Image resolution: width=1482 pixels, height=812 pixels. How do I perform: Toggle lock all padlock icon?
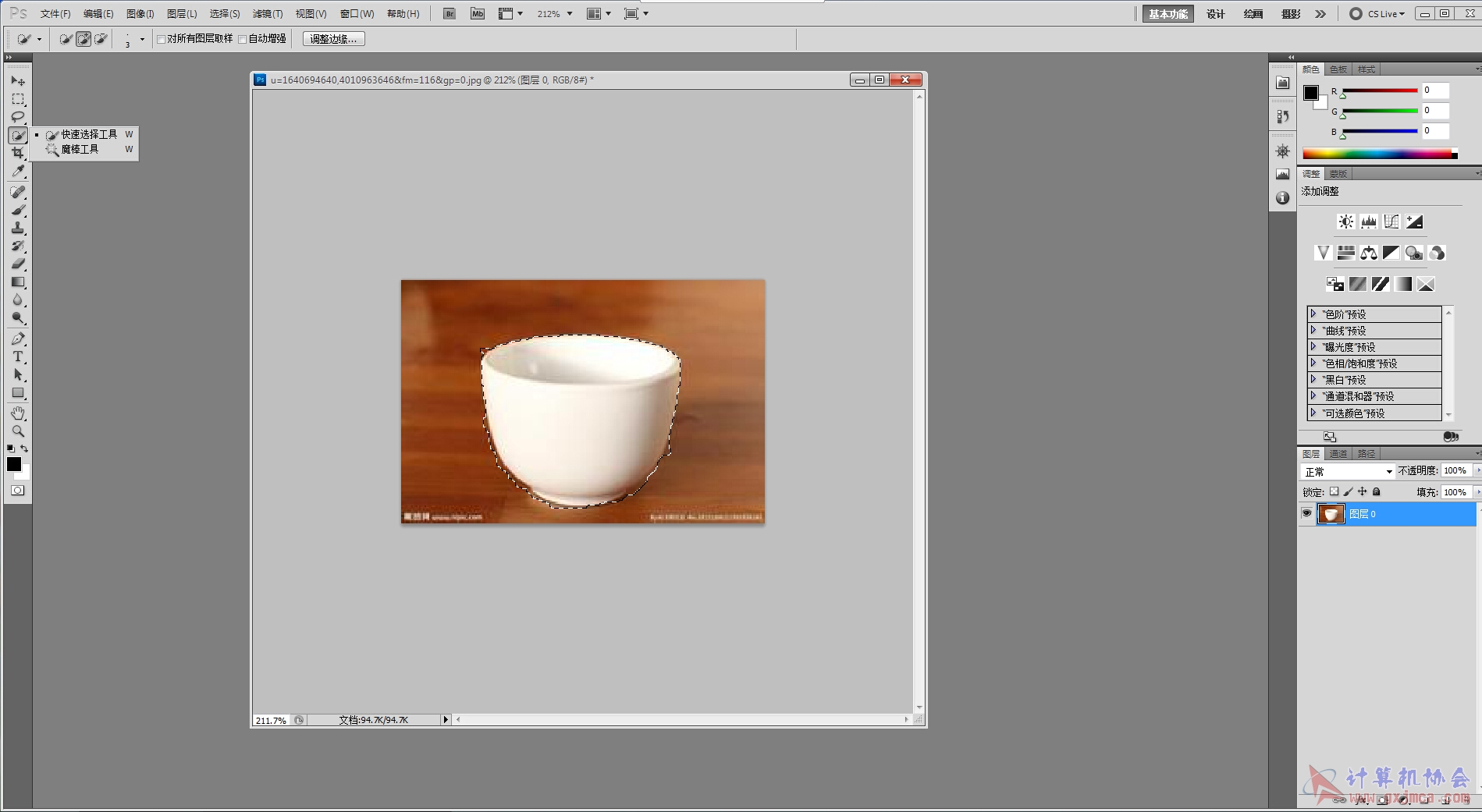pyautogui.click(x=1377, y=491)
